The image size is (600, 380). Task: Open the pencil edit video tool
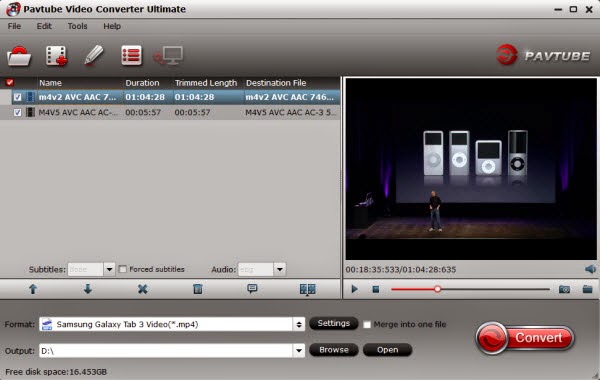pyautogui.click(x=94, y=55)
